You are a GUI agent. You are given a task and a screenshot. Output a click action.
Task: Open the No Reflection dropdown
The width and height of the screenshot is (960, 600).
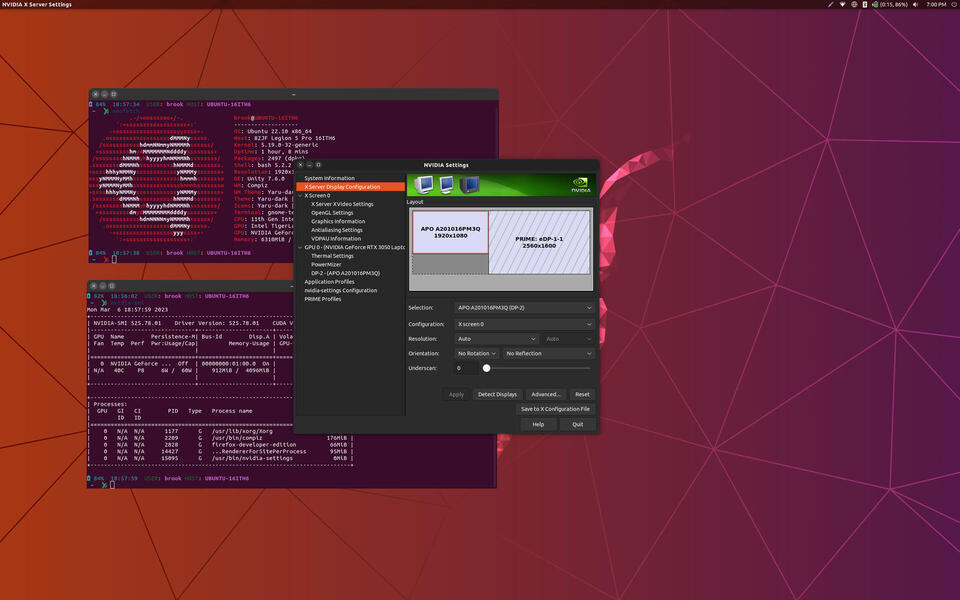[549, 353]
